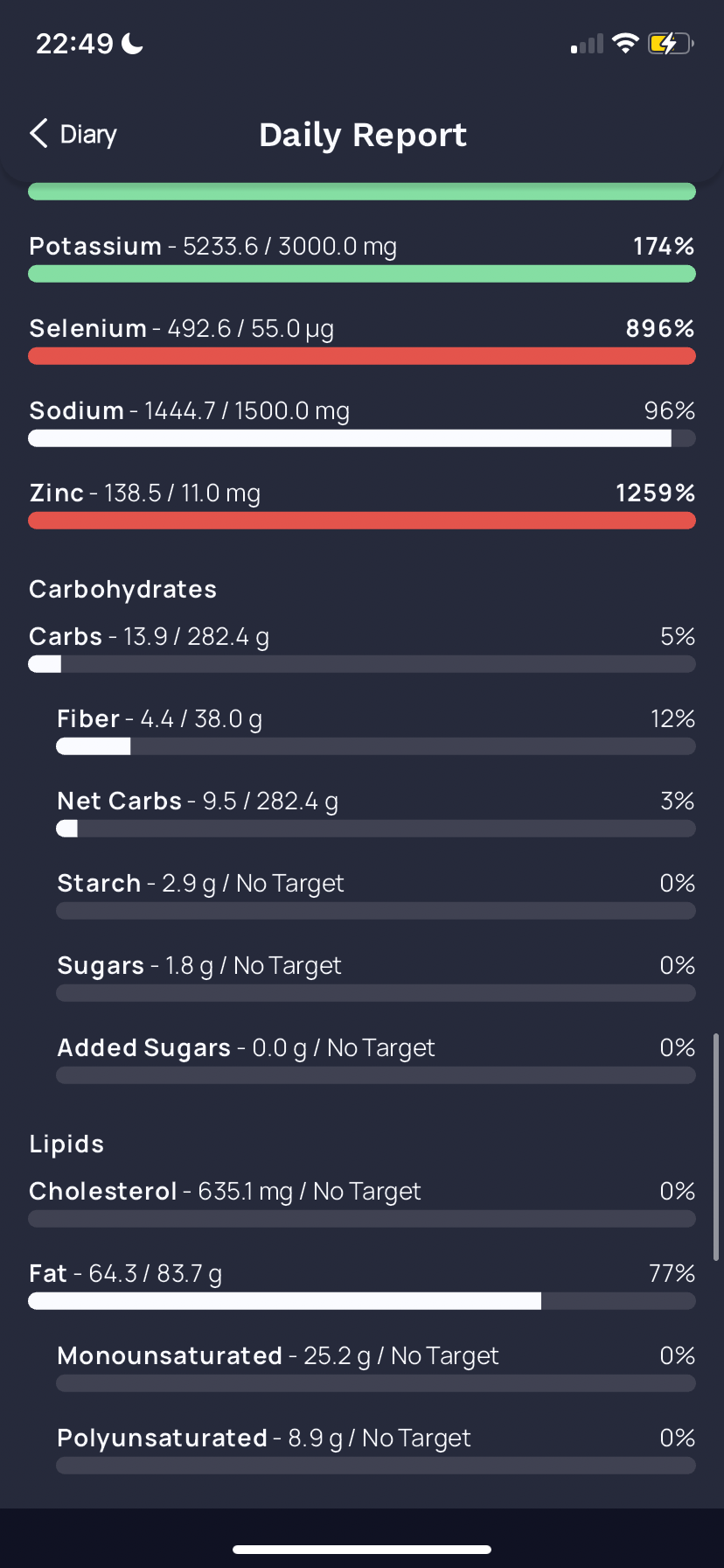Image resolution: width=724 pixels, height=1568 pixels.
Task: Open the Carbs nutrient entry
Action: (362, 647)
